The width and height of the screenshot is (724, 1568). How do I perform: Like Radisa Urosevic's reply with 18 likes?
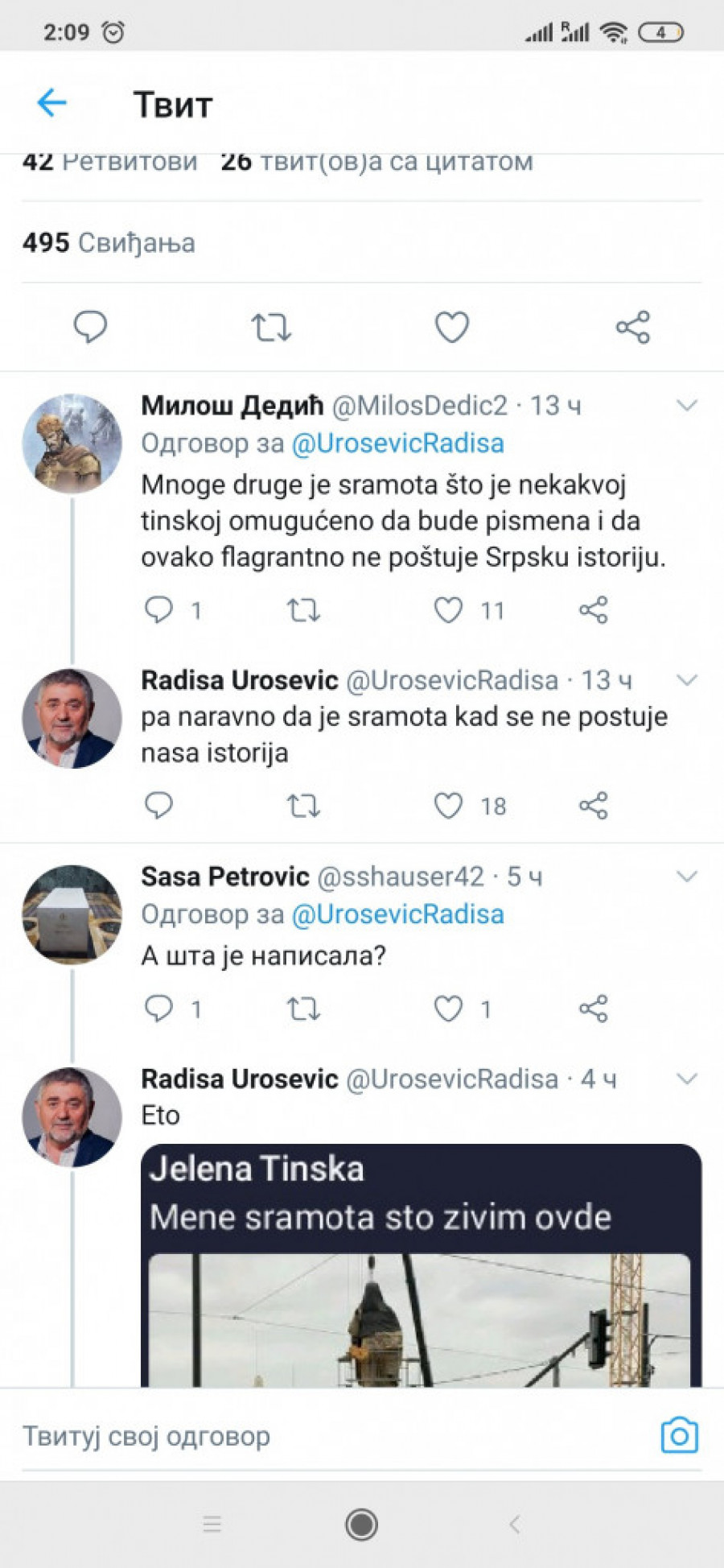click(449, 805)
